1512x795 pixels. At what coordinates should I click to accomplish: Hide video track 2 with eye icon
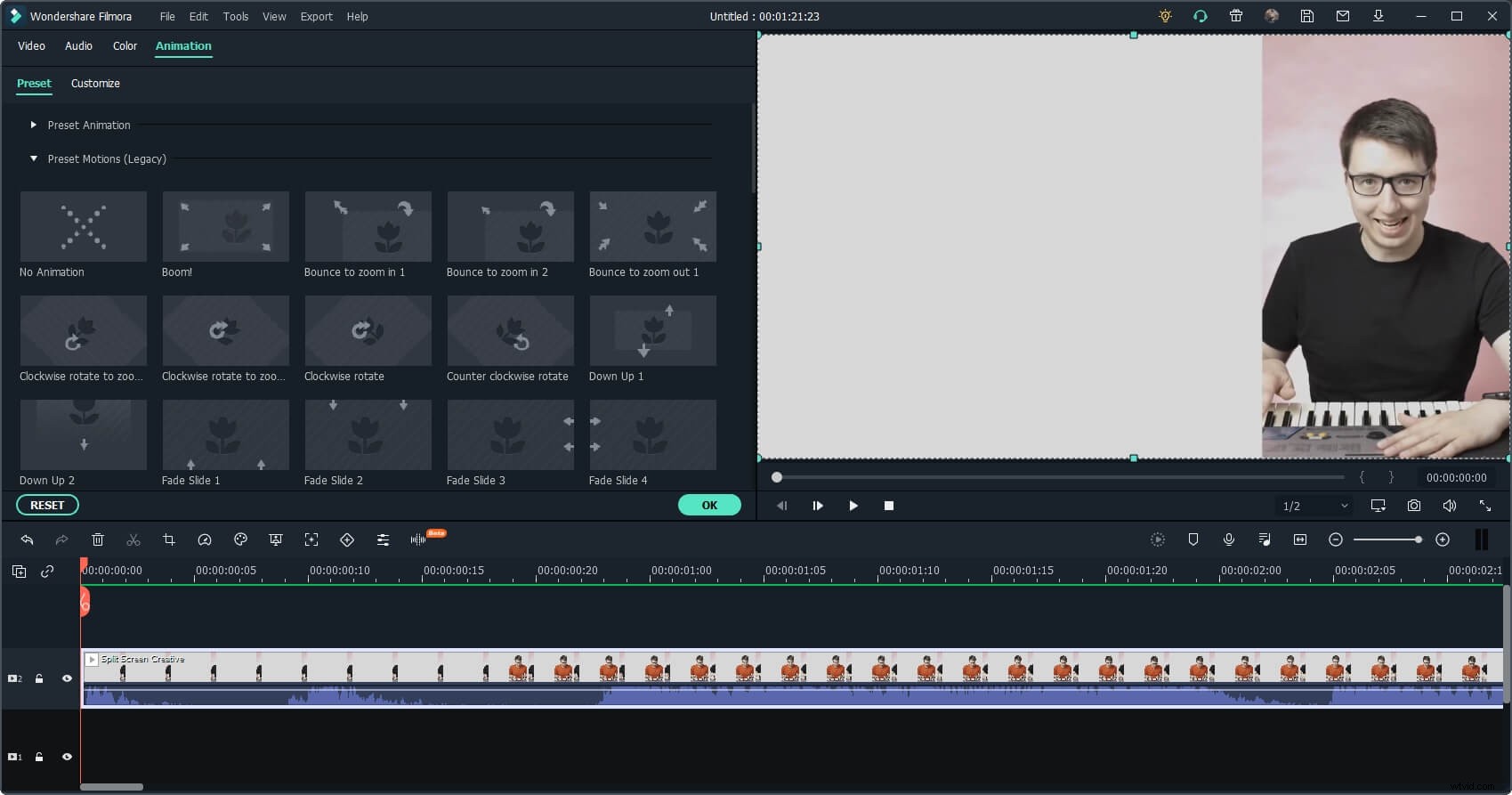coord(67,678)
